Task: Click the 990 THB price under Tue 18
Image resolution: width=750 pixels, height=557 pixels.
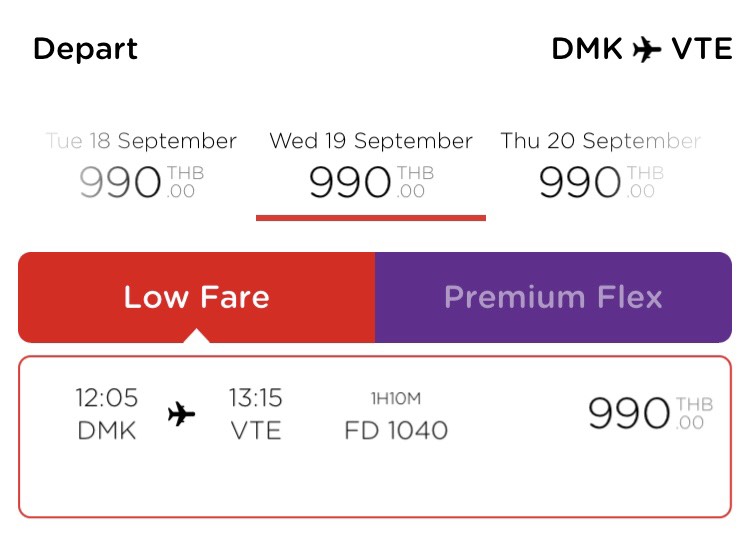Action: [x=142, y=182]
